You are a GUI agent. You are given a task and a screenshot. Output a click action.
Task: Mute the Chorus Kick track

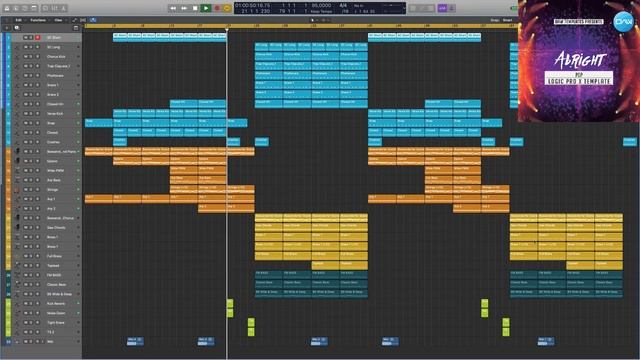[x=25, y=57]
